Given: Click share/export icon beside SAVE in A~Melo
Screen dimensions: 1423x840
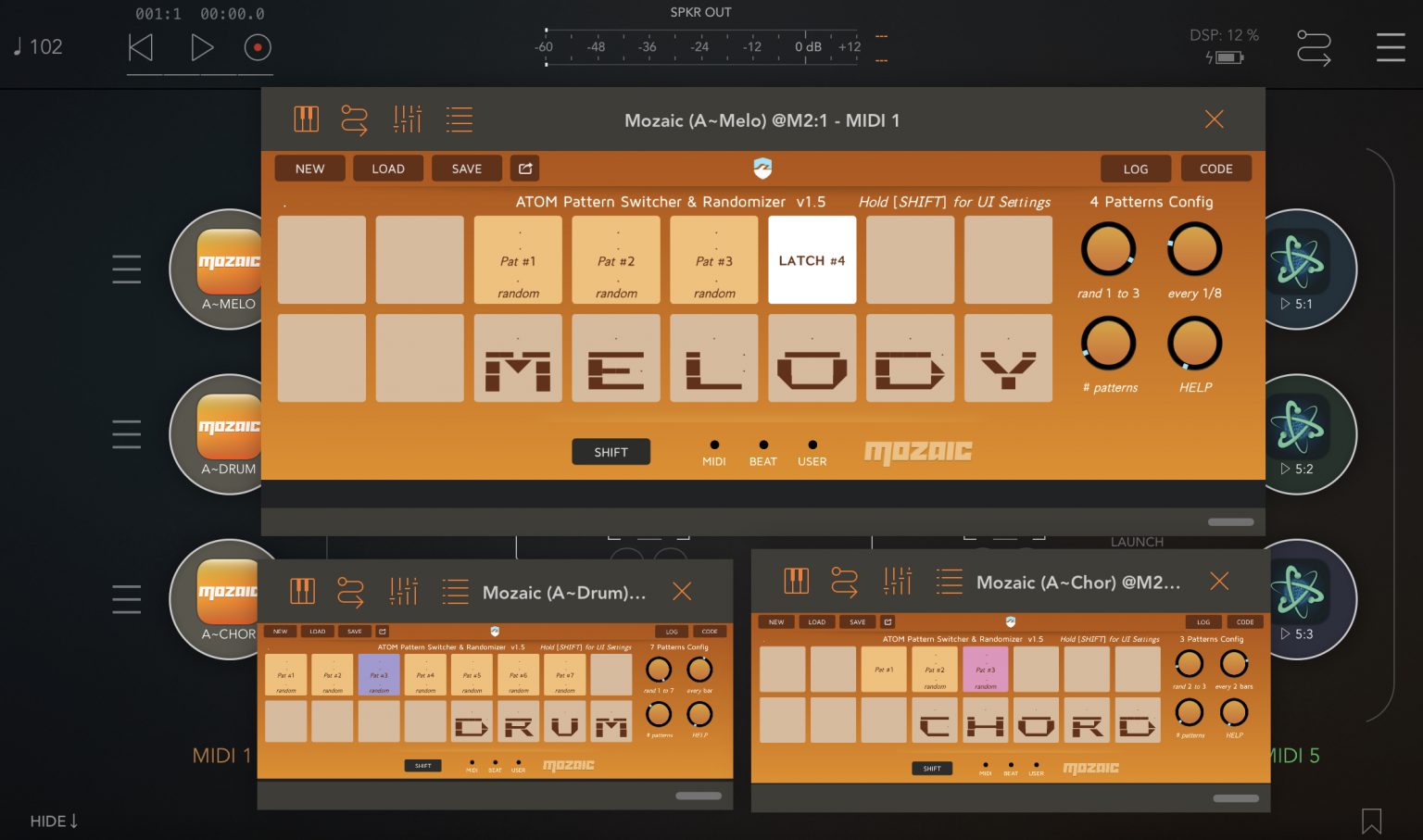Looking at the screenshot, I should click(x=525, y=169).
